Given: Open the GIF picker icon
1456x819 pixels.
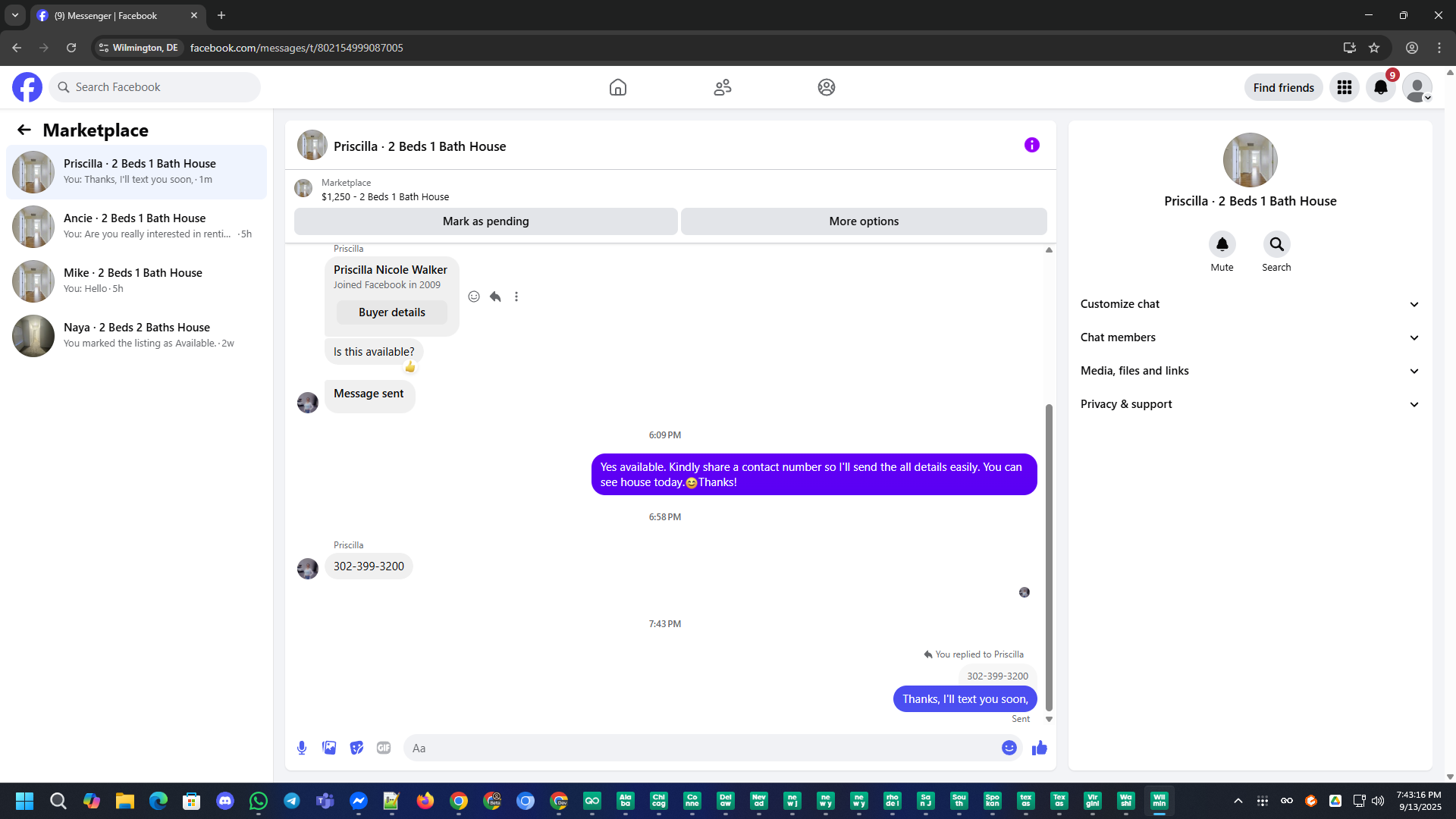Looking at the screenshot, I should pyautogui.click(x=384, y=748).
